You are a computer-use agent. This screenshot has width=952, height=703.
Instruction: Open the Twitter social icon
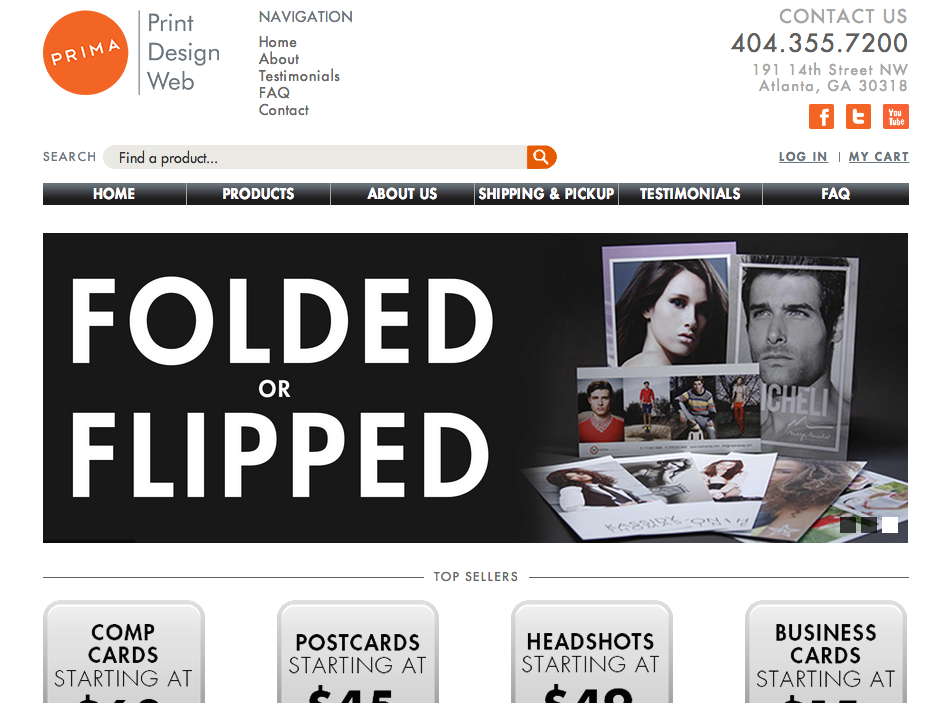tap(858, 117)
